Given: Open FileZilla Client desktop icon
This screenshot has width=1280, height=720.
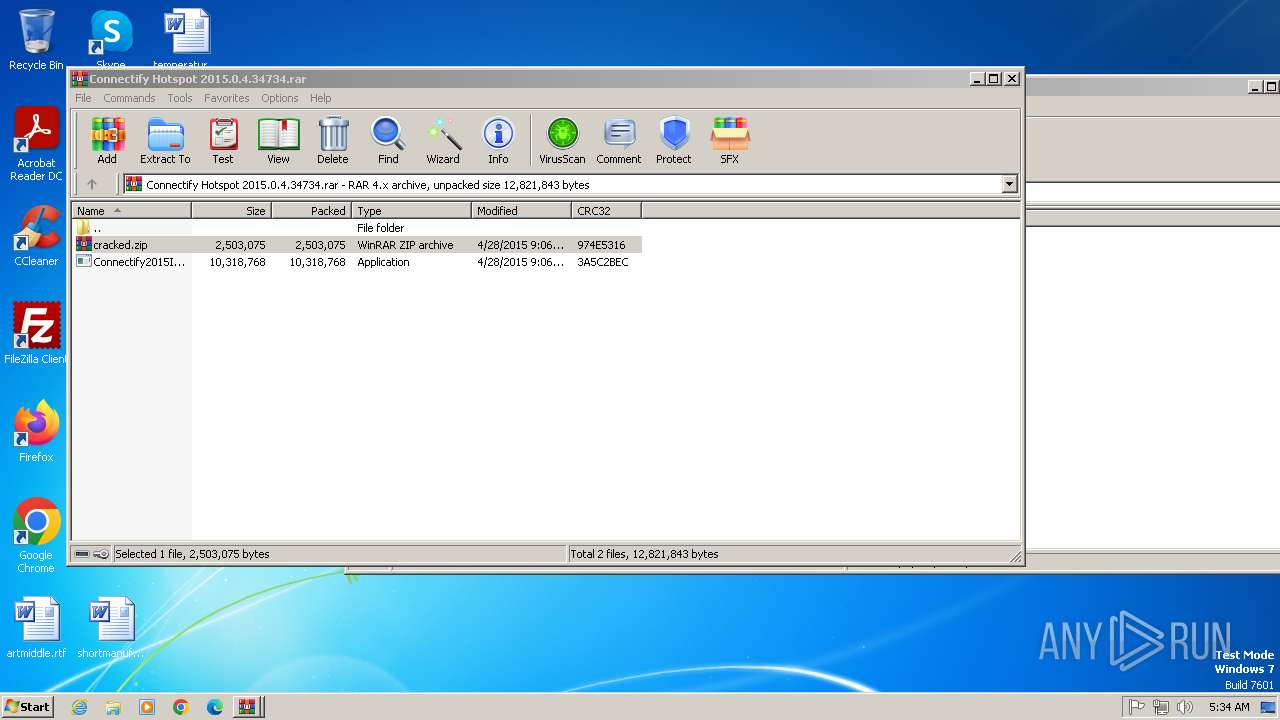Looking at the screenshot, I should coord(36,334).
